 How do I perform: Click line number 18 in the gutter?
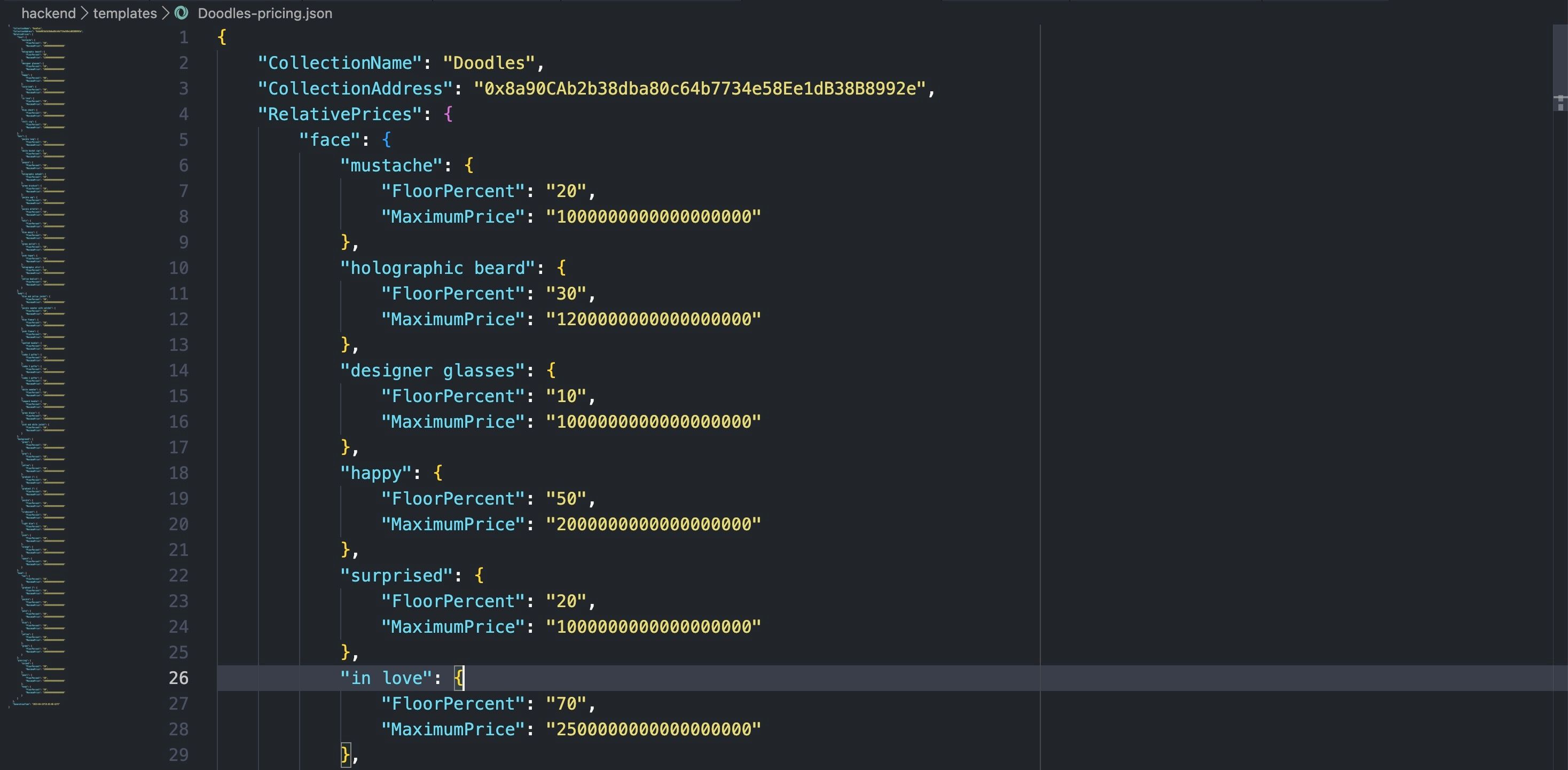tap(178, 473)
